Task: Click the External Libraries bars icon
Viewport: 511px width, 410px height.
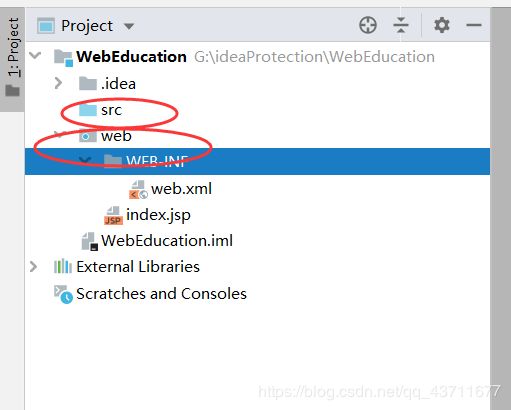Action: click(x=63, y=267)
